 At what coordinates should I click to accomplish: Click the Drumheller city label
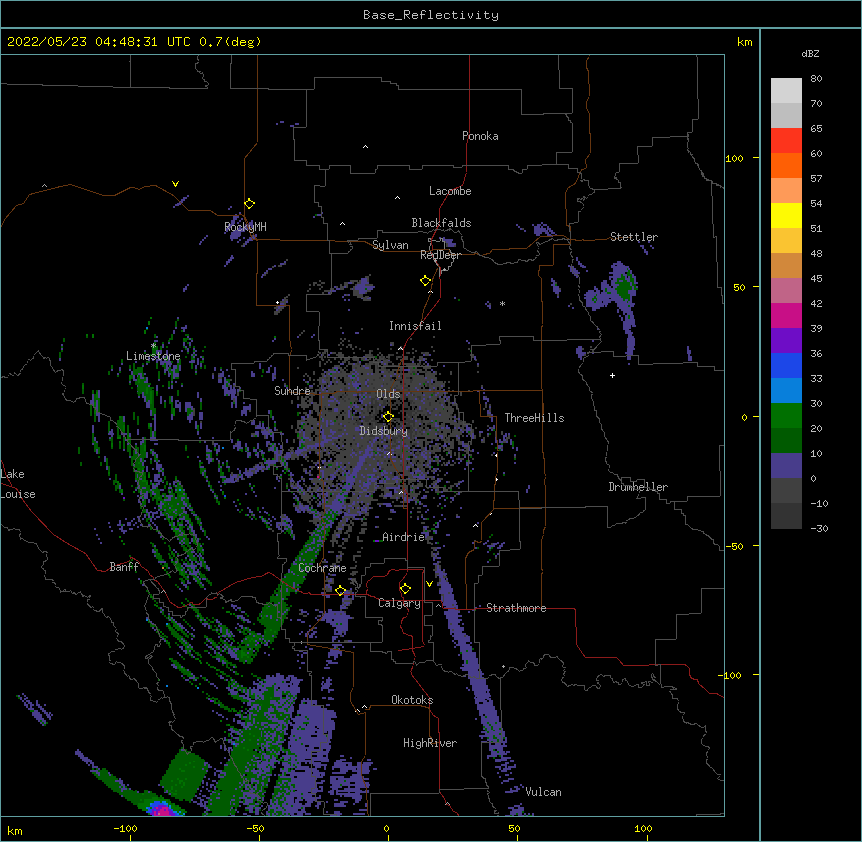(x=638, y=487)
